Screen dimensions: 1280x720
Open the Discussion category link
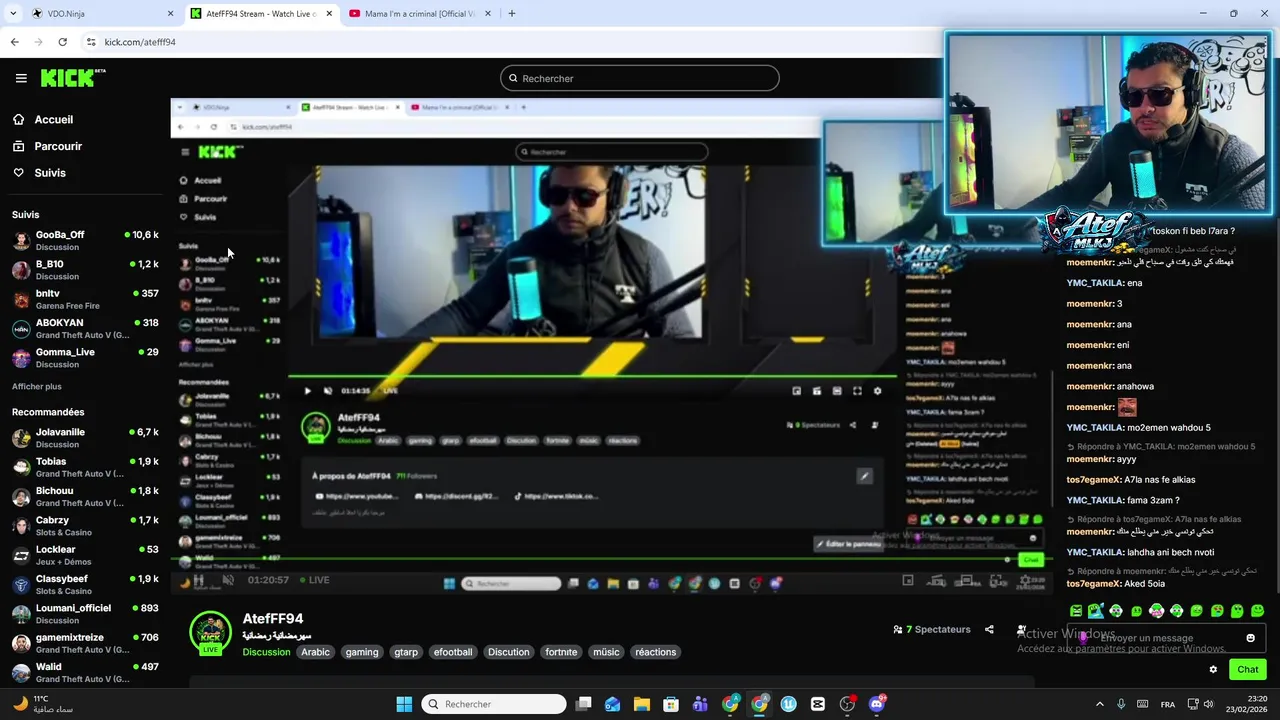(266, 652)
